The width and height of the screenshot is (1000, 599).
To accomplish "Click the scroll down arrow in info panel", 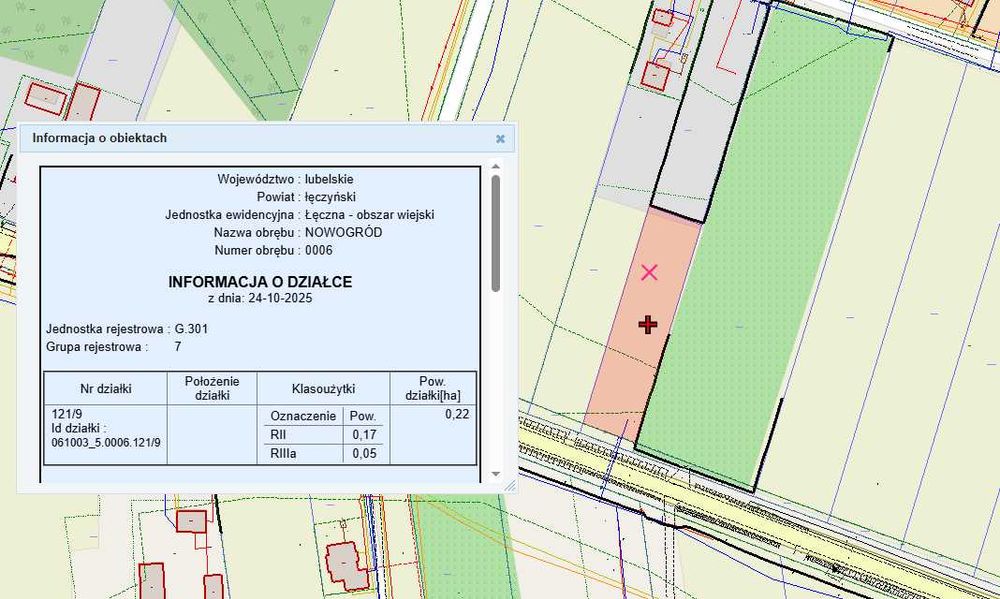I will coord(496,474).
